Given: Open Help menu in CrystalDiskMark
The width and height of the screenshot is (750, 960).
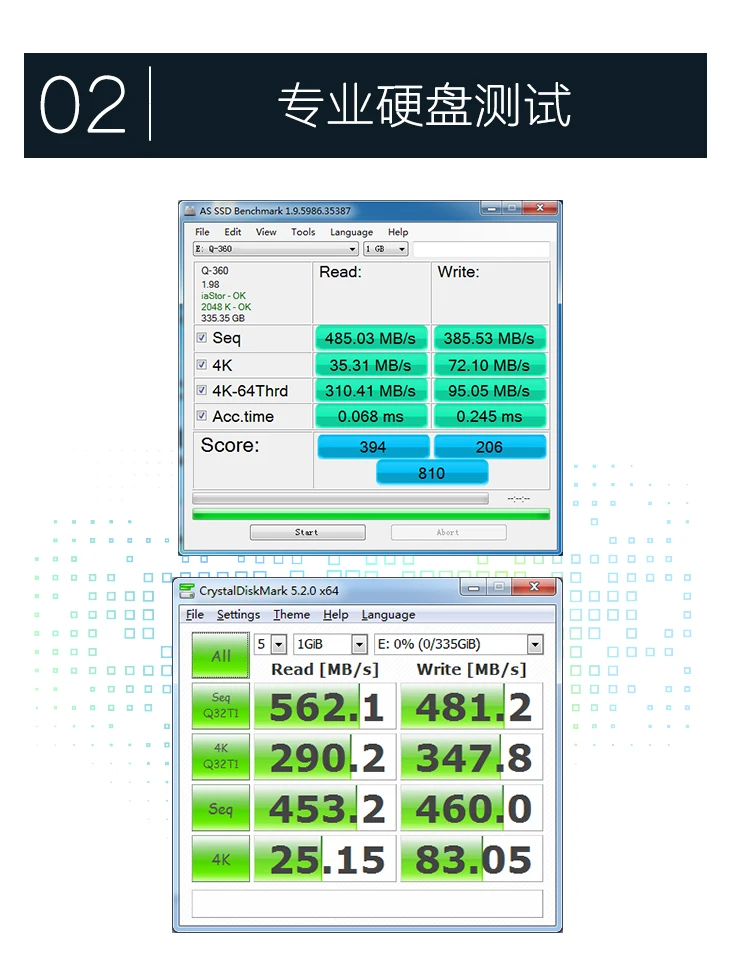Looking at the screenshot, I should pyautogui.click(x=336, y=615).
